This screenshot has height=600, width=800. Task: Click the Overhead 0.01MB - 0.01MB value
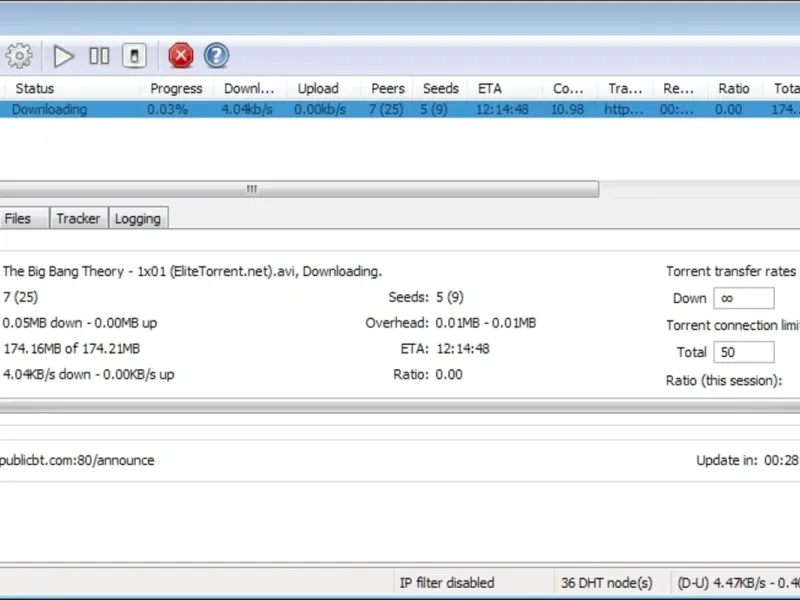click(485, 323)
